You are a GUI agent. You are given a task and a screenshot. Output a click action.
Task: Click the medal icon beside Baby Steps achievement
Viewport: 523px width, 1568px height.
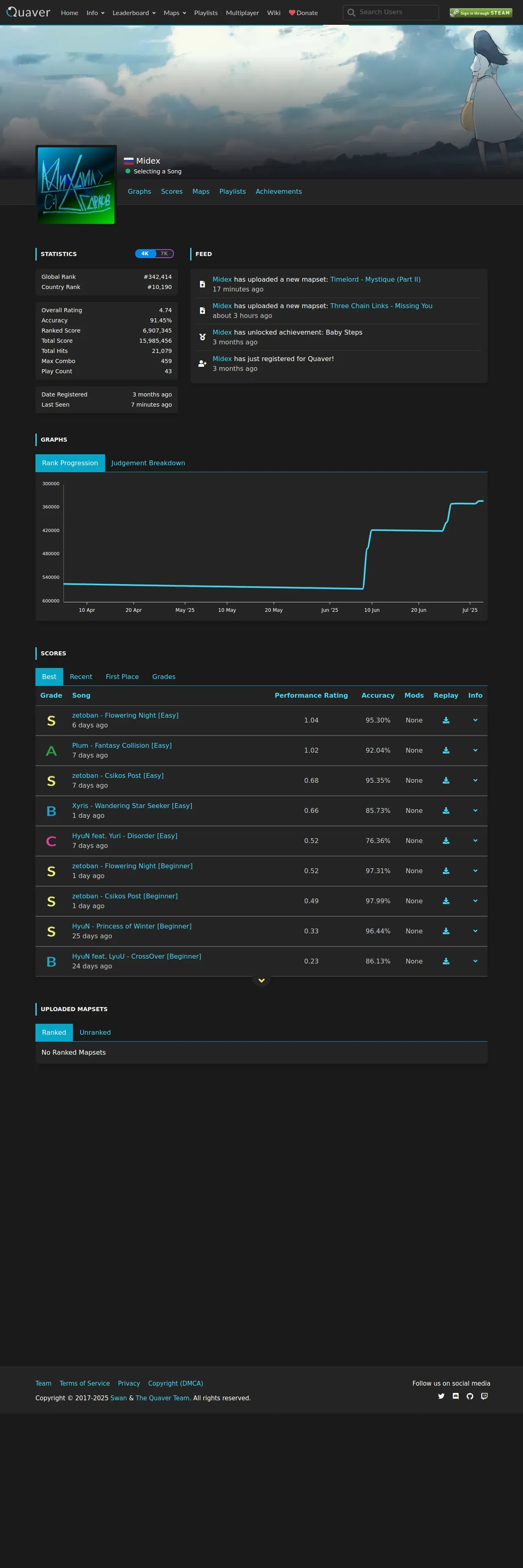(x=202, y=337)
